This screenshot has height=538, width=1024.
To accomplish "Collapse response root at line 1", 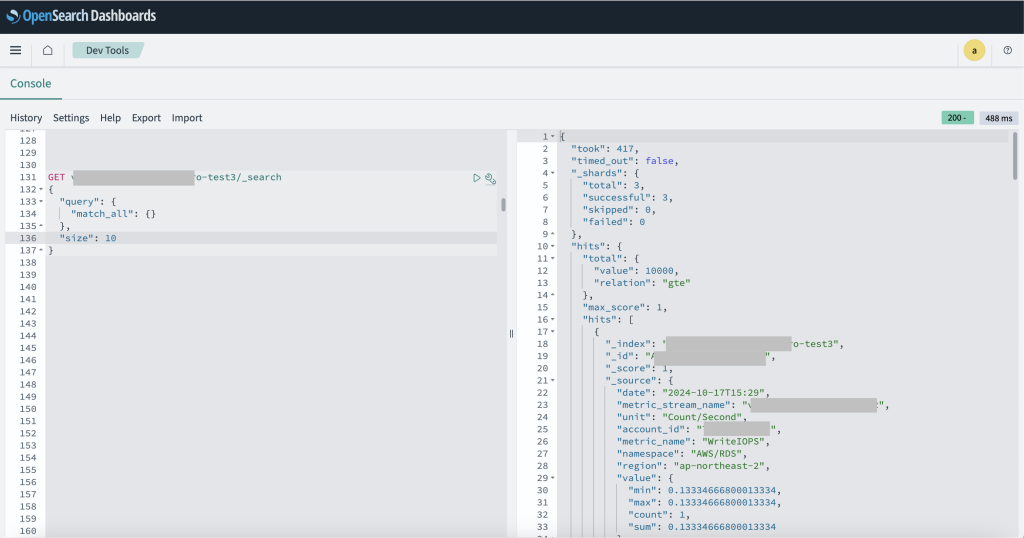I will [x=552, y=136].
